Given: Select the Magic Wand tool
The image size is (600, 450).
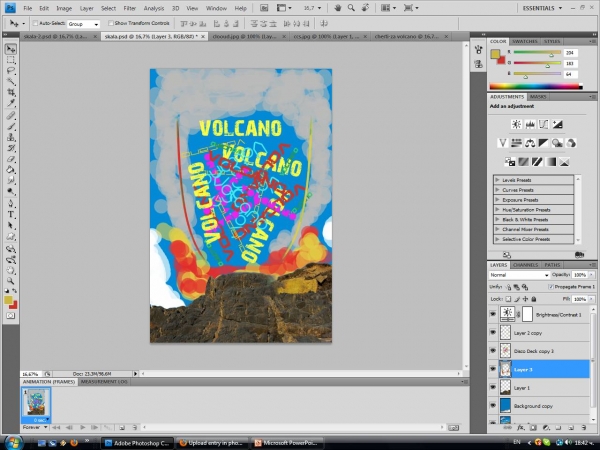Looking at the screenshot, I should pos(11,82).
